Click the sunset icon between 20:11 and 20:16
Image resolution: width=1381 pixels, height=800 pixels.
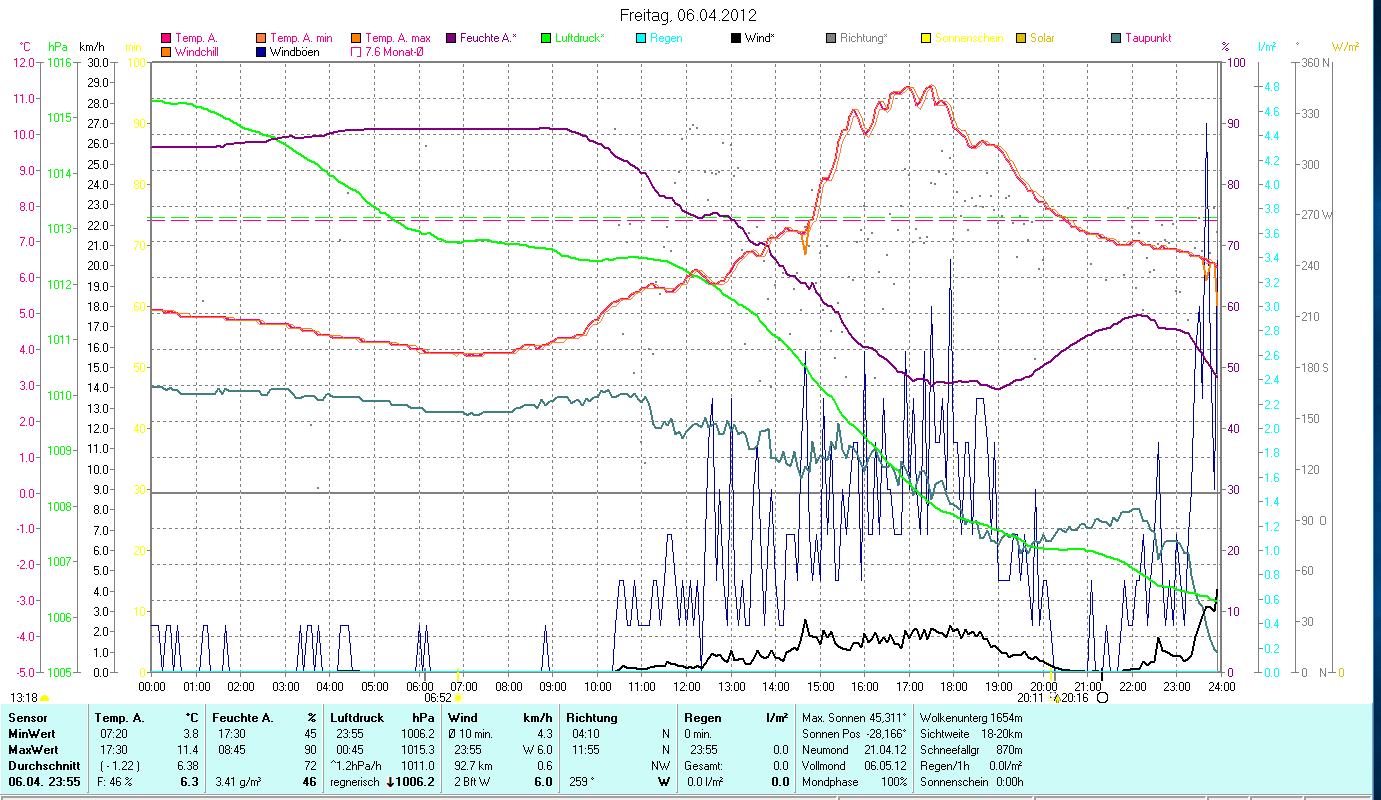(1056, 698)
